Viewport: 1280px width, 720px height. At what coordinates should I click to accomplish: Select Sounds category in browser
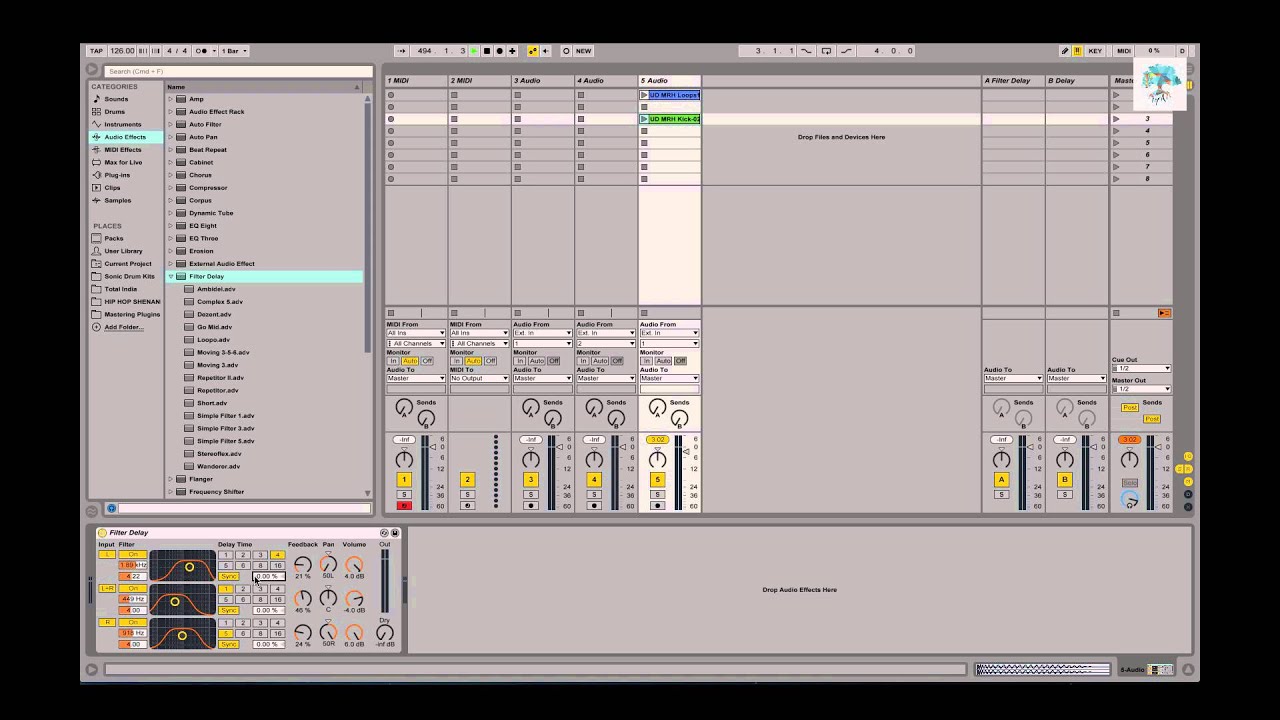click(x=116, y=99)
